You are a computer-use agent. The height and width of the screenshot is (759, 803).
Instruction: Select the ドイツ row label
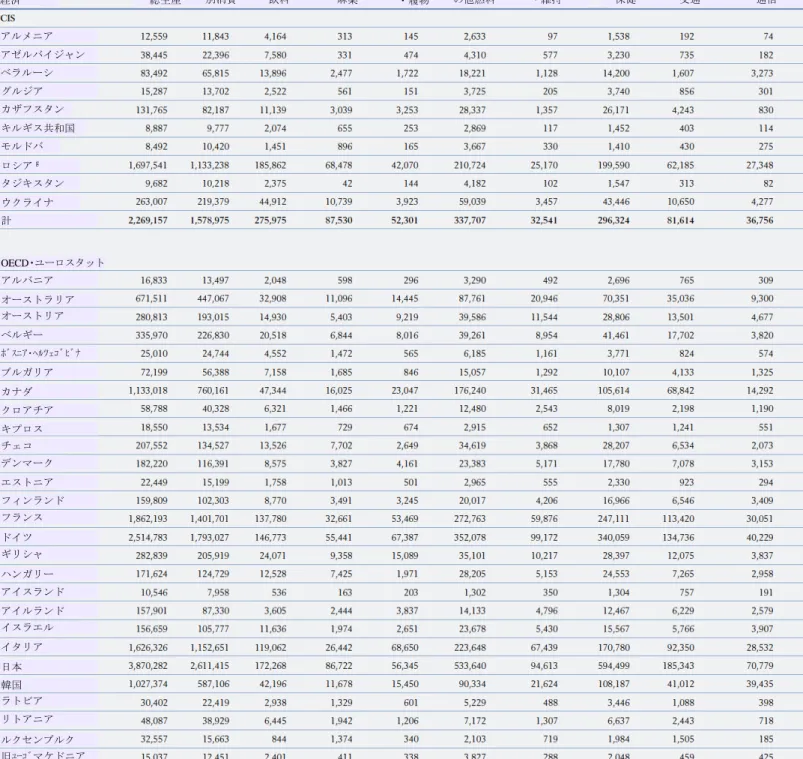point(16,537)
